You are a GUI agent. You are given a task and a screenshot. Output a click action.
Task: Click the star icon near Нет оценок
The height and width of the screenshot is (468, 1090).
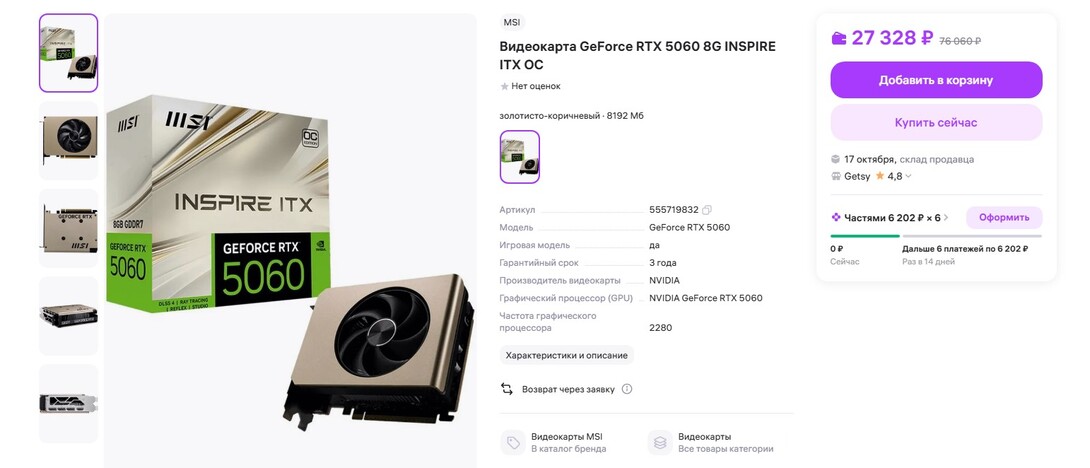(x=505, y=86)
